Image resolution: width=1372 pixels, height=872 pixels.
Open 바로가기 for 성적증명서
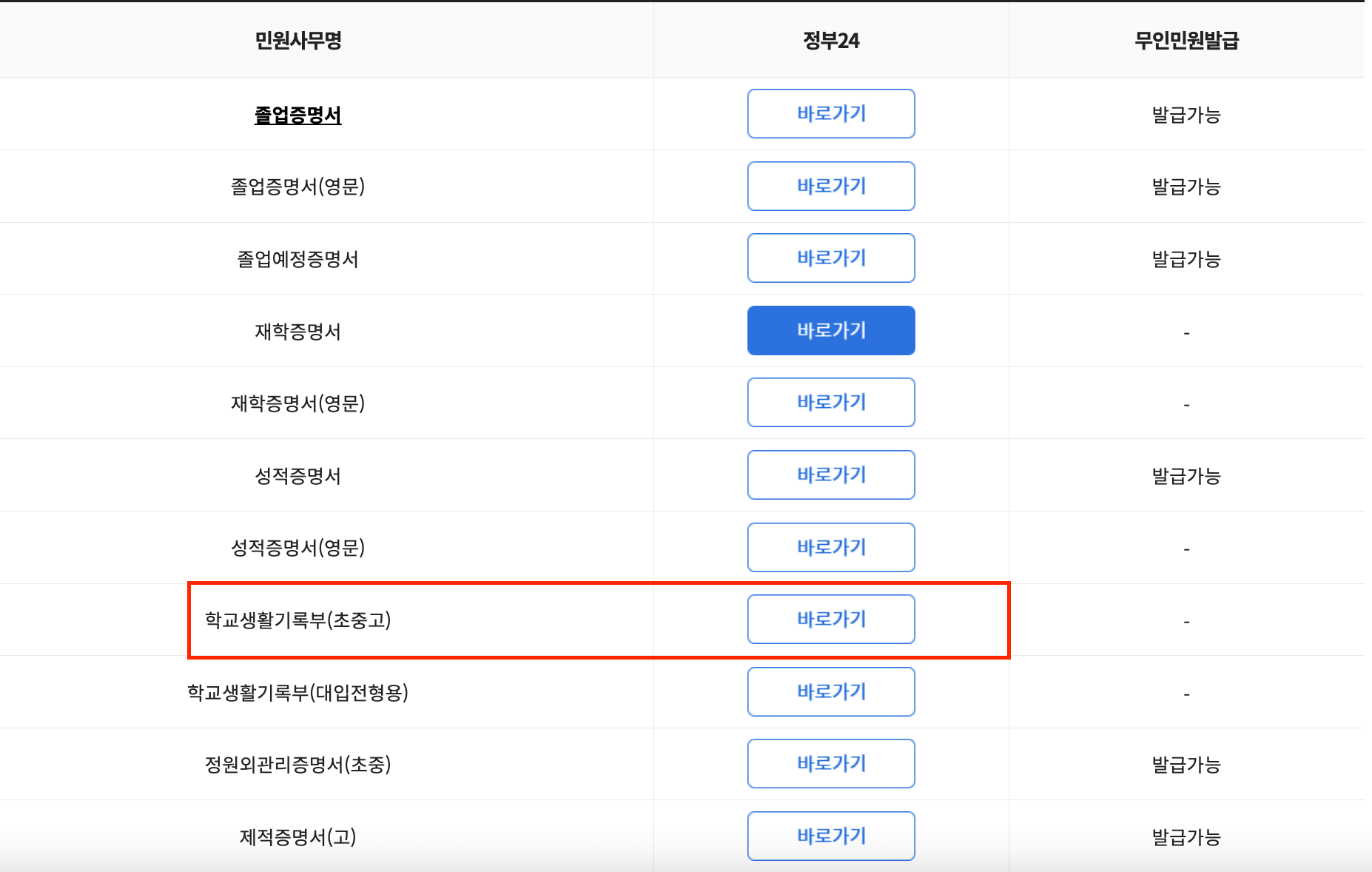coord(831,474)
